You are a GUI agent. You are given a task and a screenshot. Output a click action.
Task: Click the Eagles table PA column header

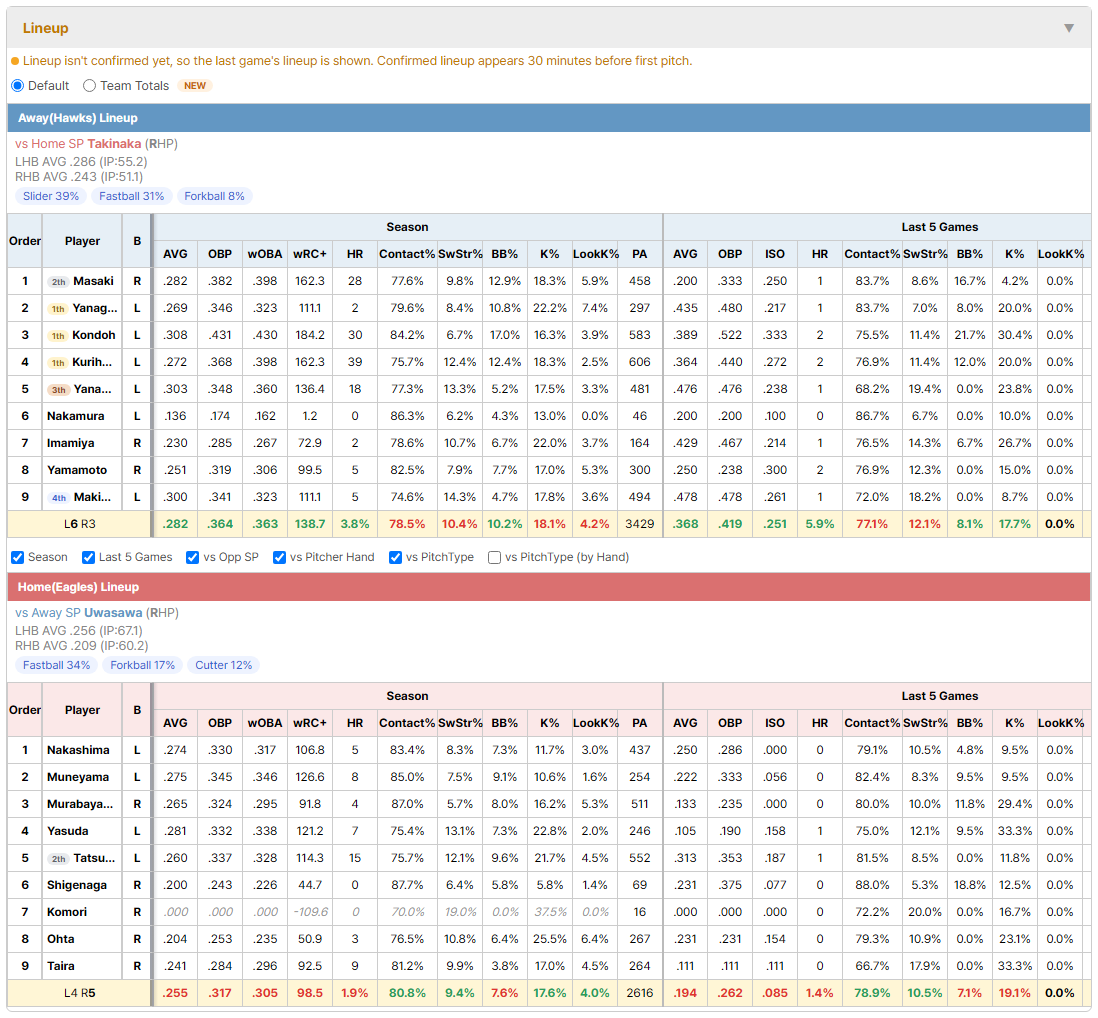(639, 723)
